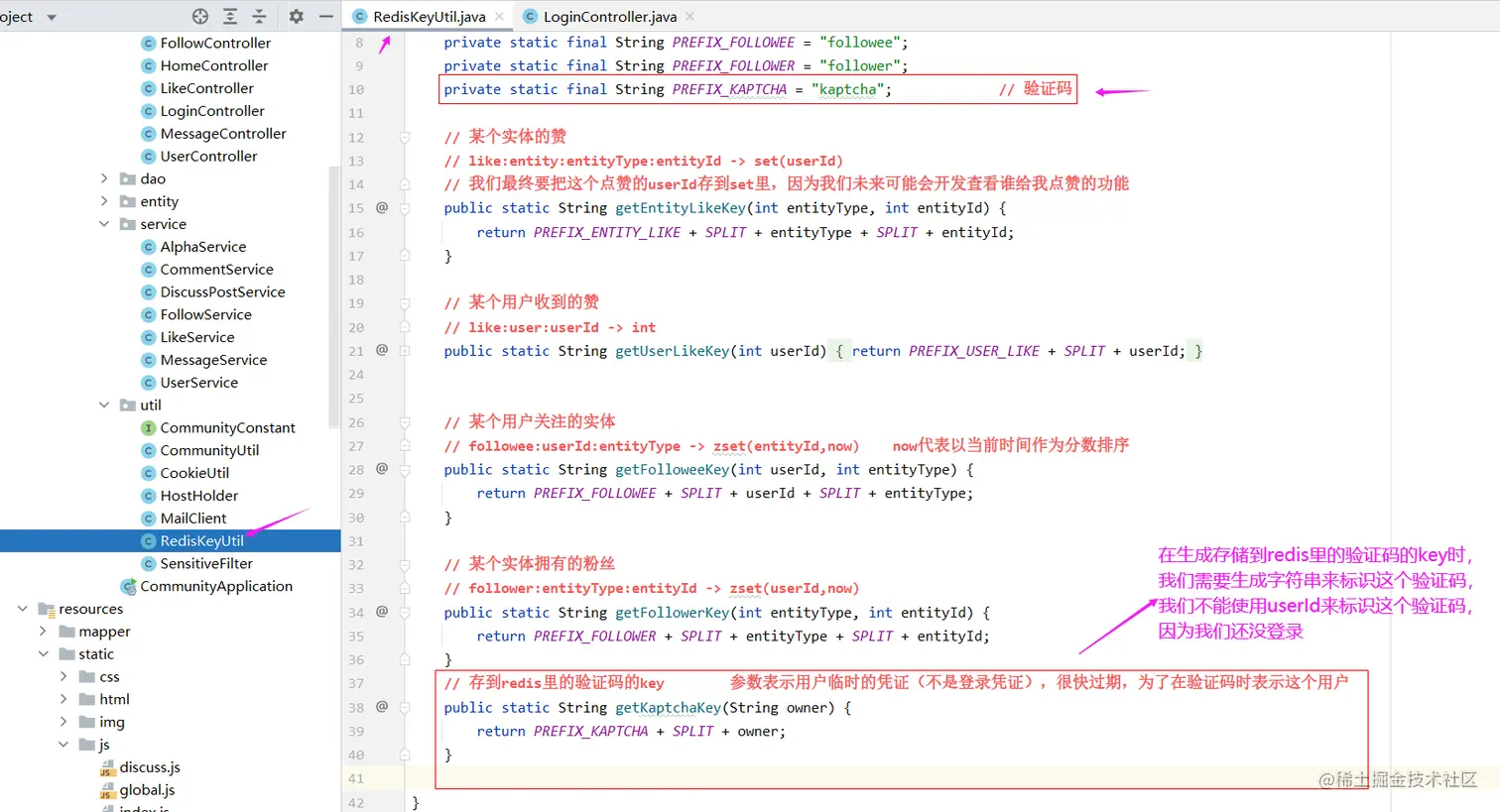Open project panel settings gear
The height and width of the screenshot is (812, 1500).
296,16
